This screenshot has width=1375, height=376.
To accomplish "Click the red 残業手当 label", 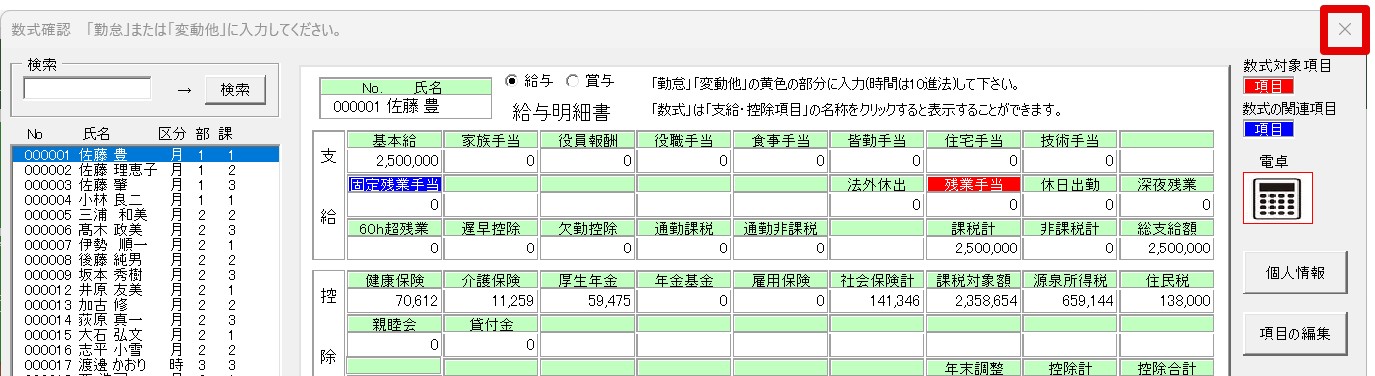I will point(974,184).
